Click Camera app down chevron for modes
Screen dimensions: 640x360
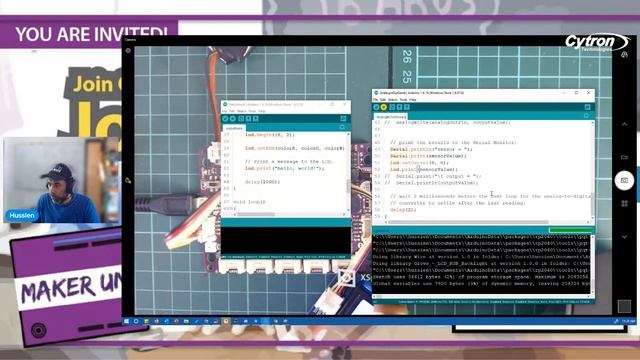click(x=624, y=237)
